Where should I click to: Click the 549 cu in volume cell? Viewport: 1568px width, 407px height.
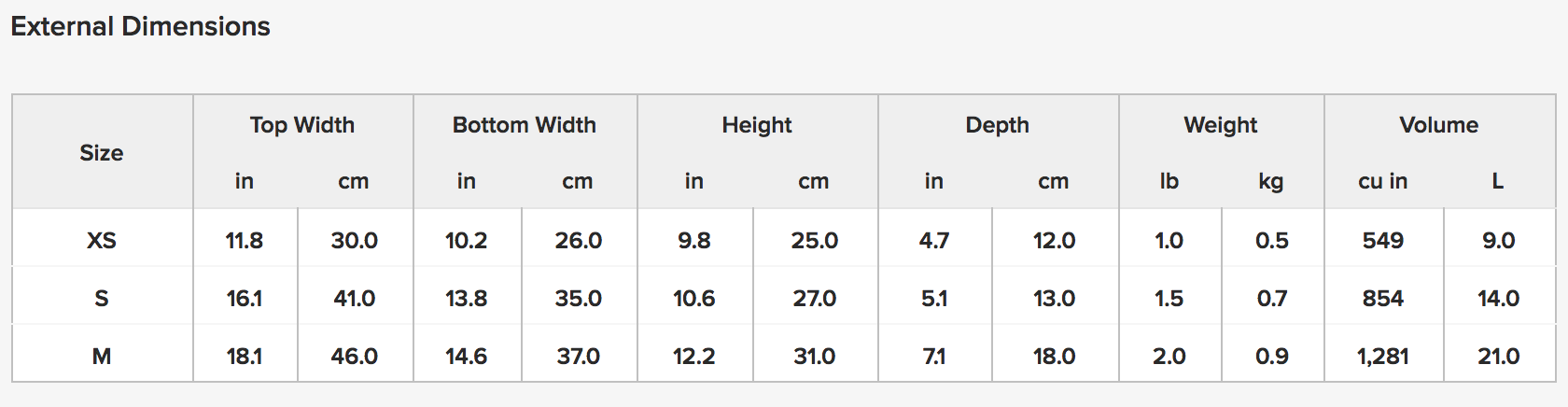1383,241
